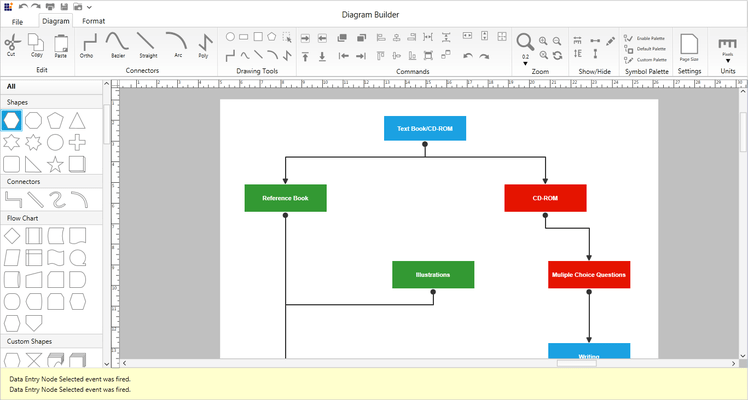This screenshot has height=400, width=748.
Task: Select the Straight connector tool
Action: point(145,41)
